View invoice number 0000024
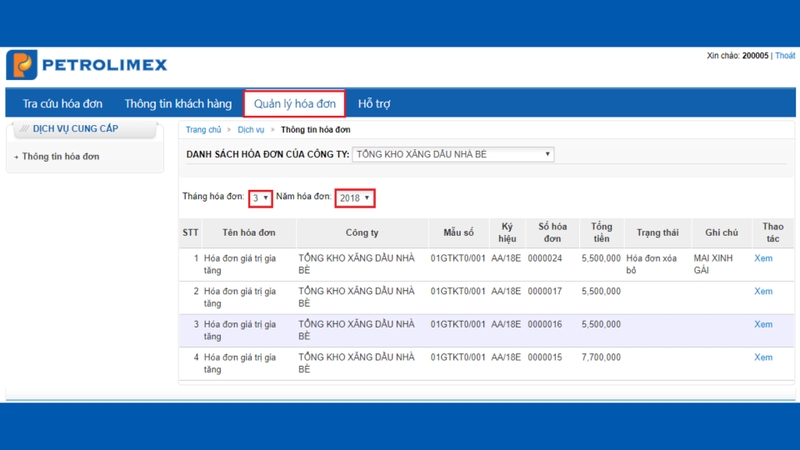The image size is (800, 450). pyautogui.click(x=763, y=258)
